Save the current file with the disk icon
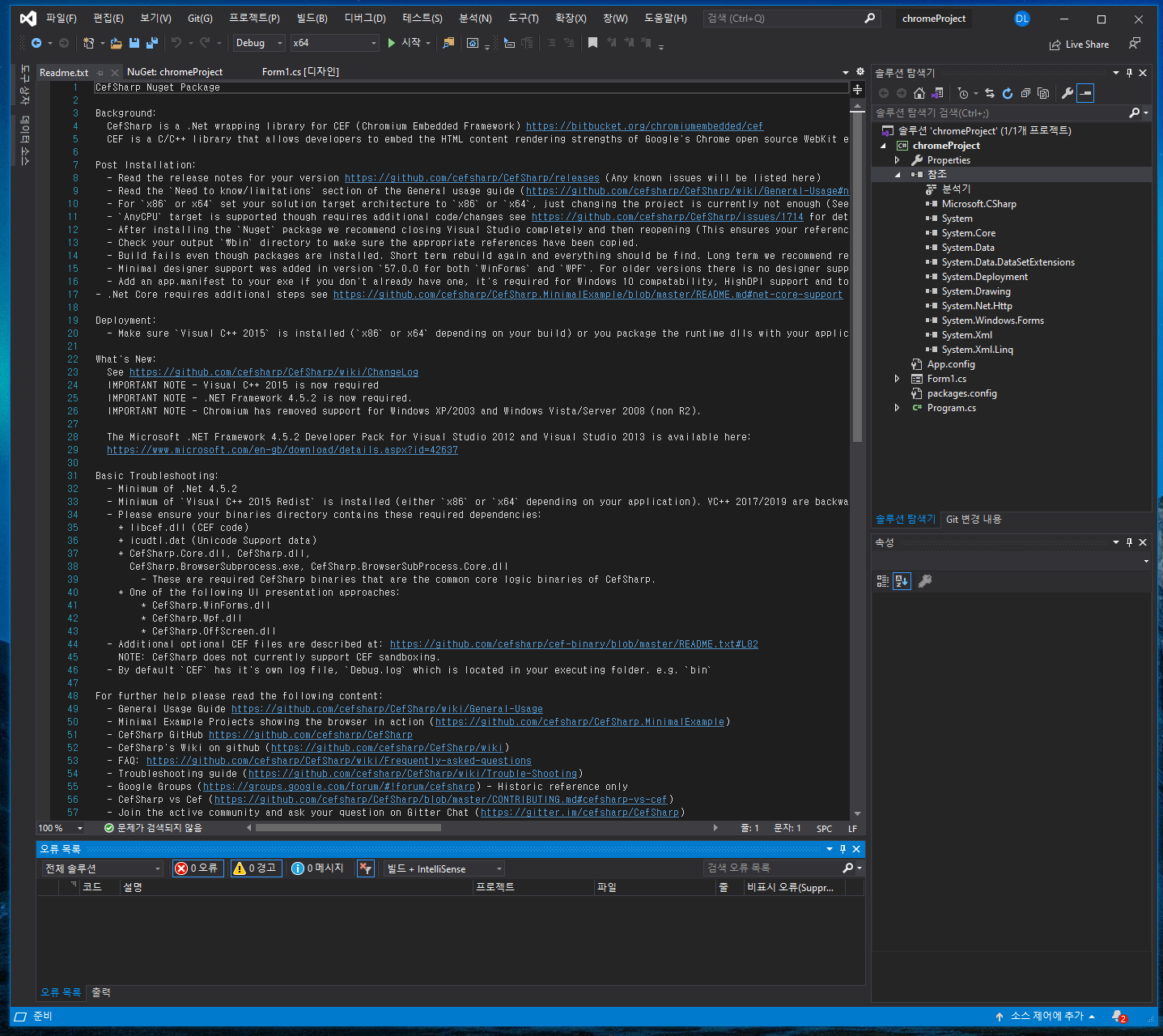 click(x=134, y=43)
